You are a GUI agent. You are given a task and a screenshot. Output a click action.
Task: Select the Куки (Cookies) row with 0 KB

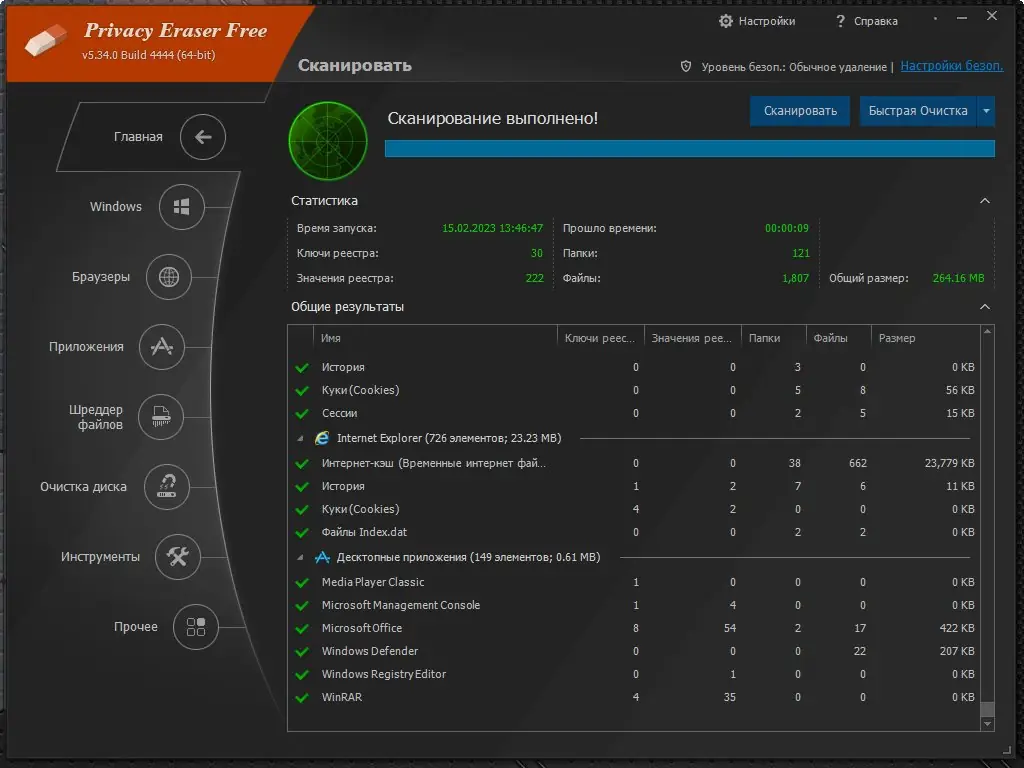pyautogui.click(x=635, y=509)
